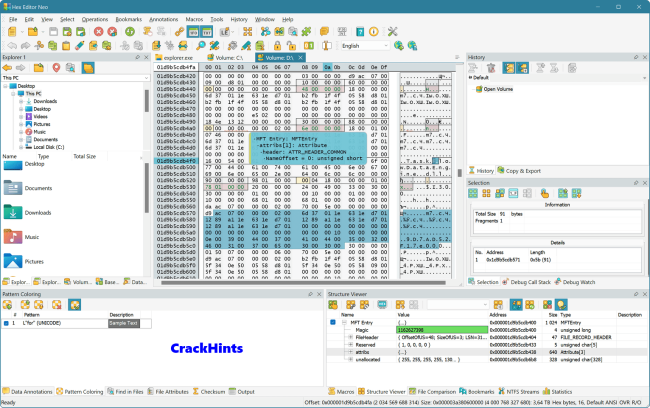Click the trash Clear History icon
This screenshot has height=408, width=650.
coord(491,68)
